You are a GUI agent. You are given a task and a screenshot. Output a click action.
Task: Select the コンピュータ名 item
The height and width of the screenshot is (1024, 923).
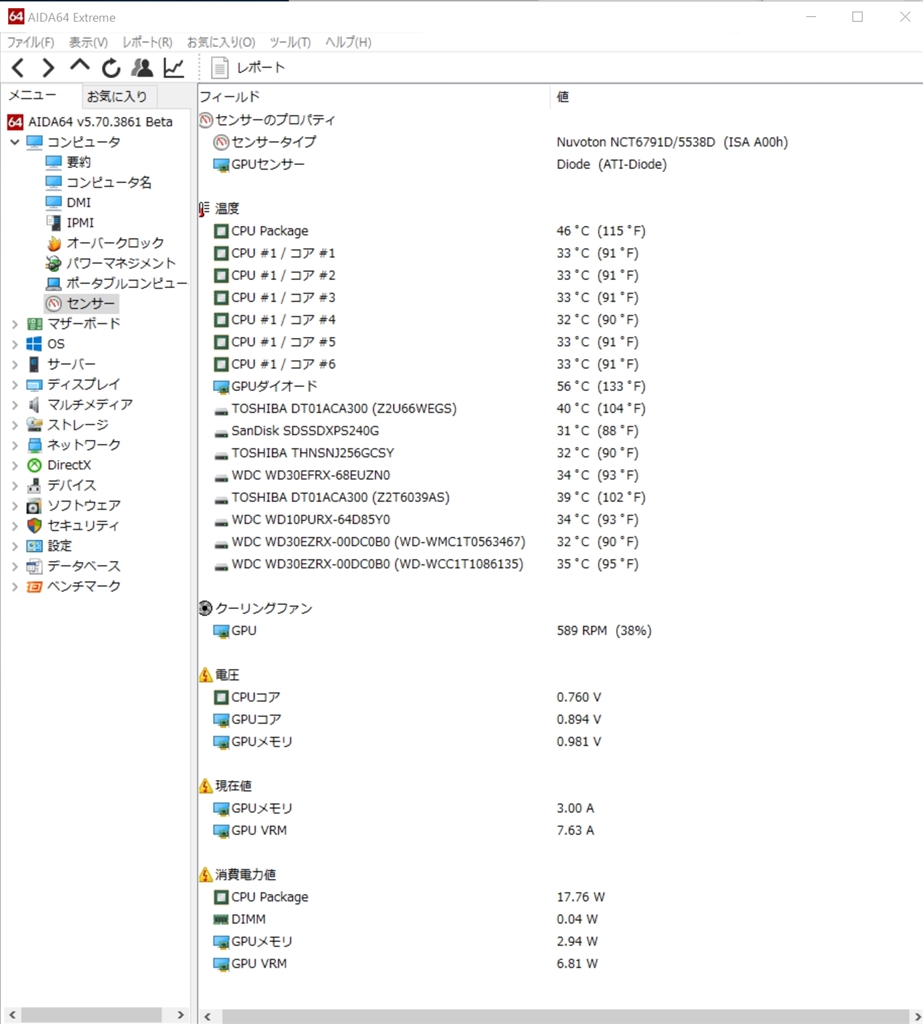tap(98, 182)
